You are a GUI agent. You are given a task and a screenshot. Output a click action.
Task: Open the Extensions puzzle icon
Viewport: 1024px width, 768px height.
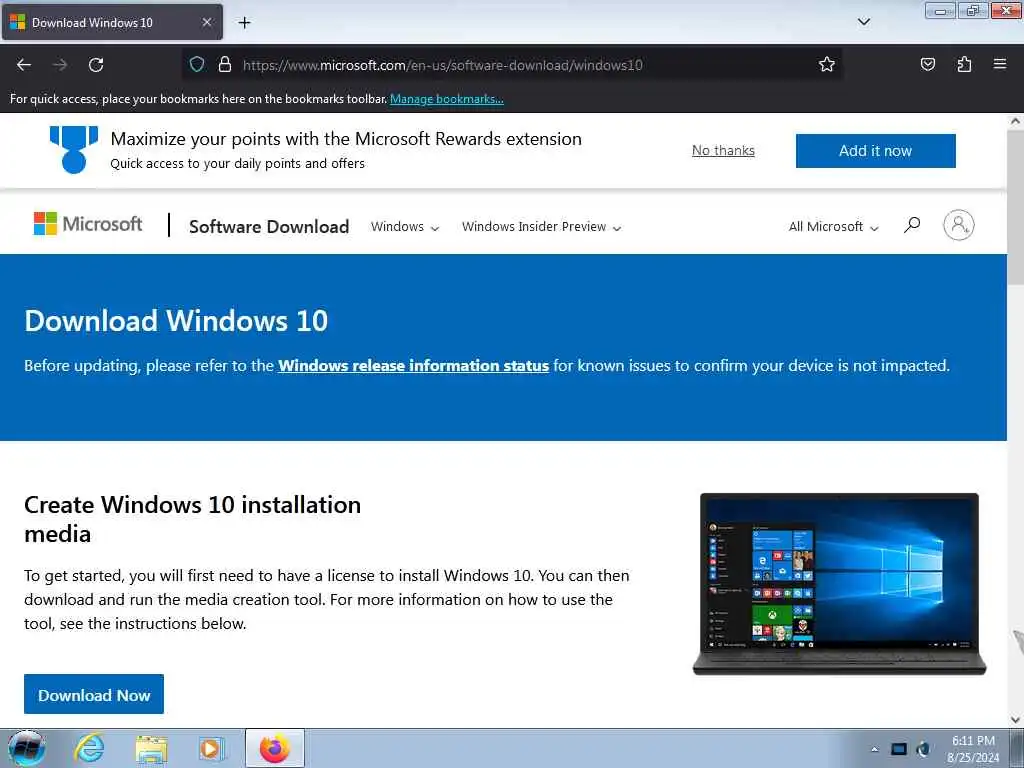pos(964,64)
